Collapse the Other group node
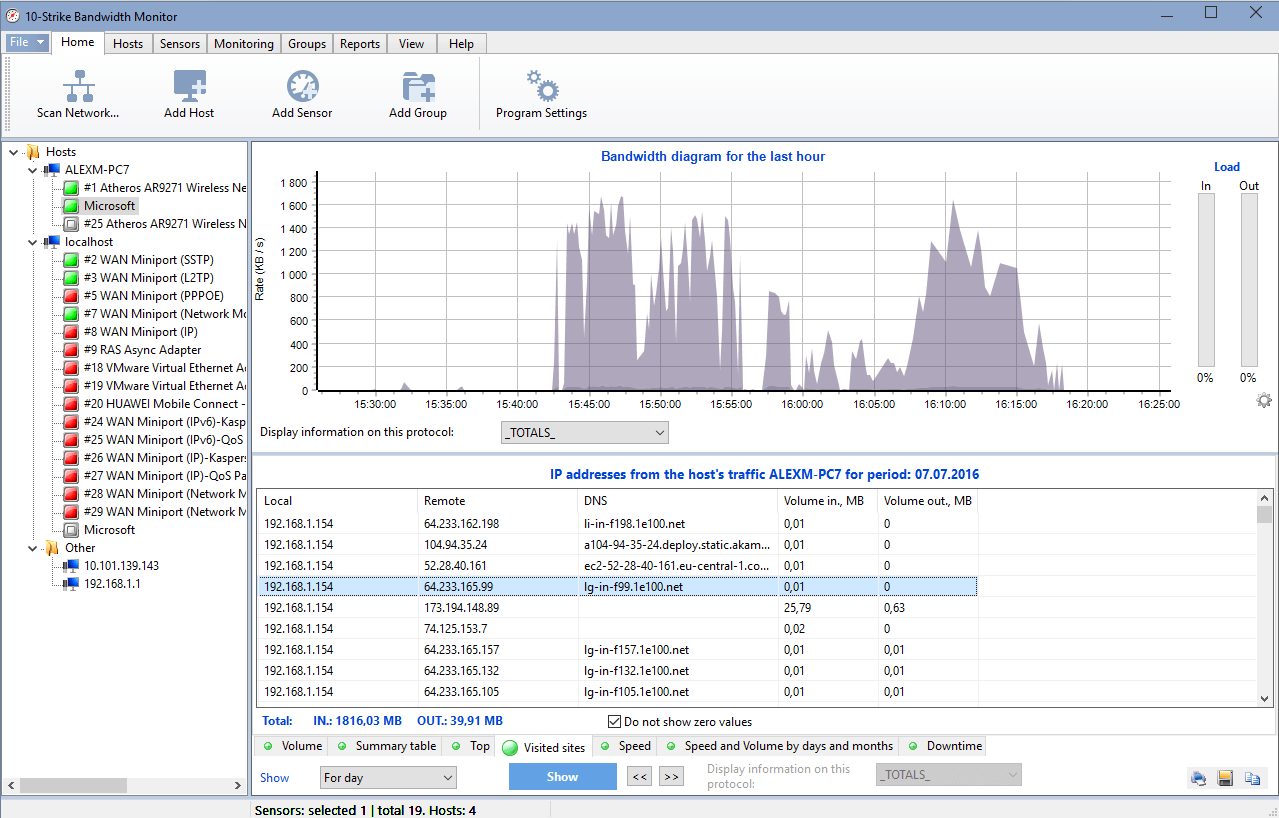The image size is (1279, 818). [32, 548]
